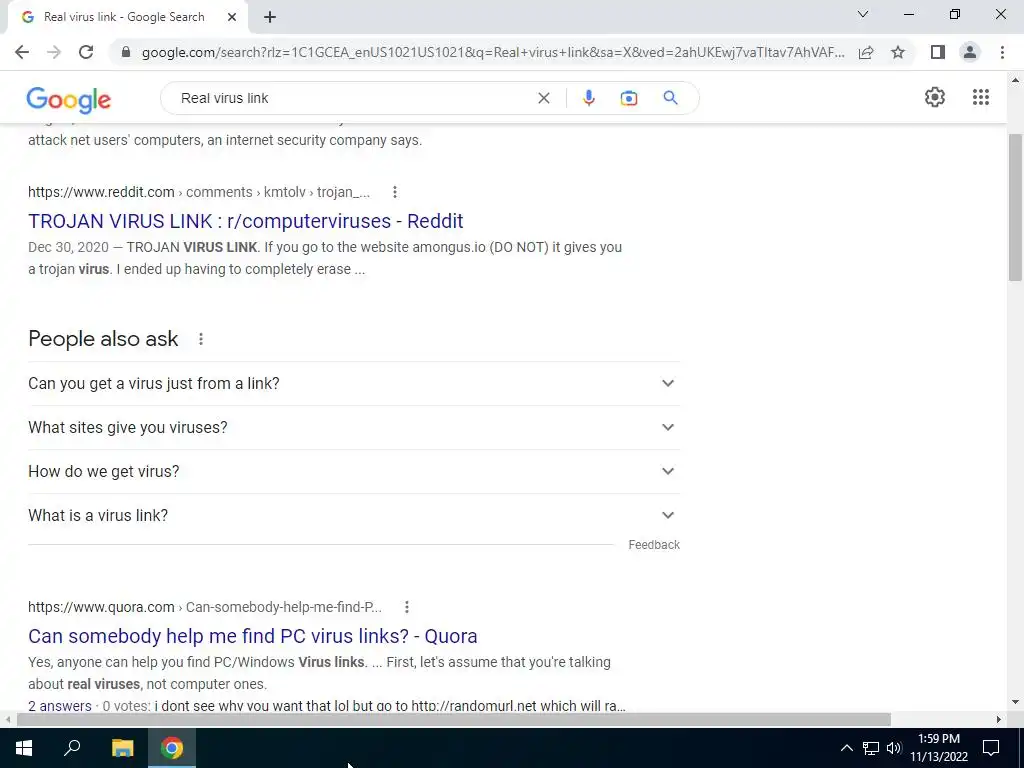This screenshot has height=768, width=1024.
Task: Select the 'Real virus link - Google Search' tab
Action: pyautogui.click(x=124, y=17)
